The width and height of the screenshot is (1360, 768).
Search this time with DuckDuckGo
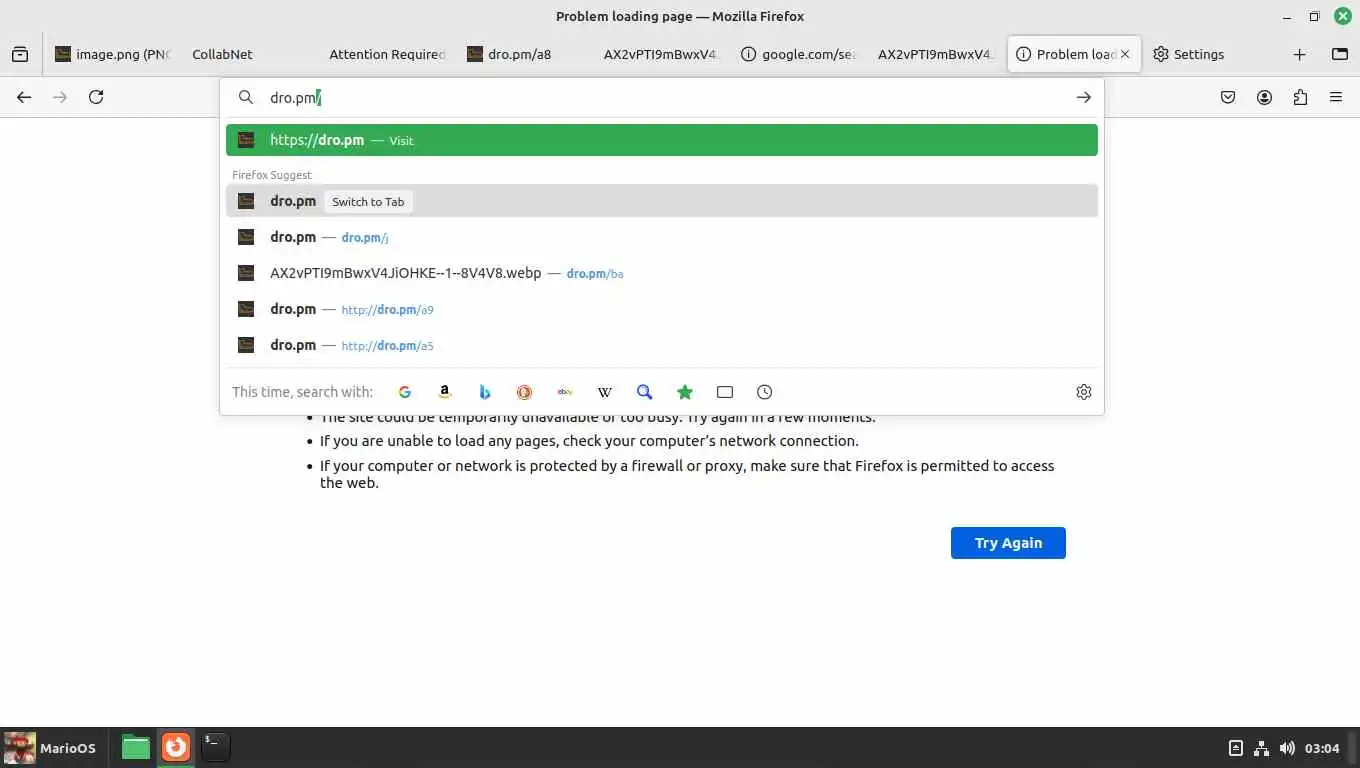coord(524,392)
